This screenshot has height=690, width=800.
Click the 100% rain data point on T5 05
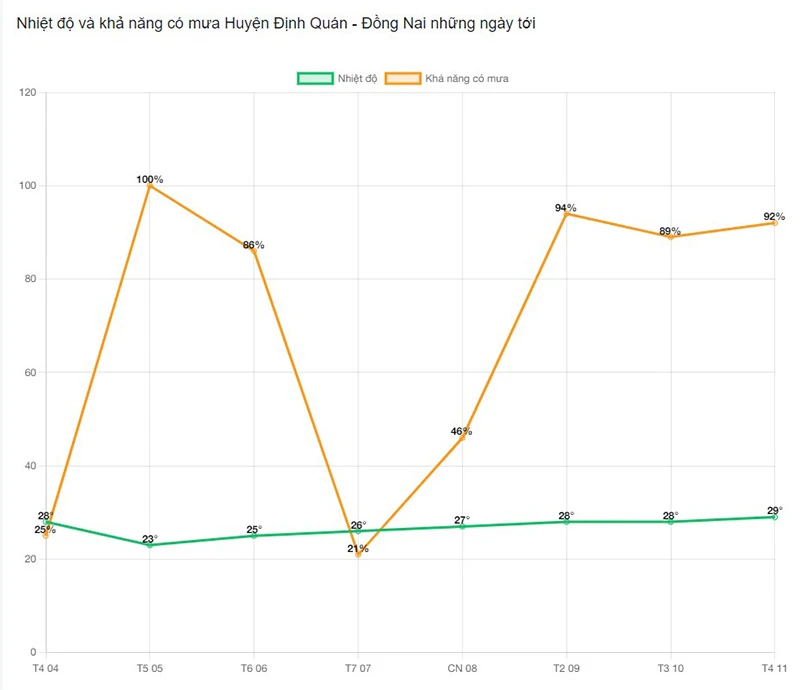pos(150,186)
